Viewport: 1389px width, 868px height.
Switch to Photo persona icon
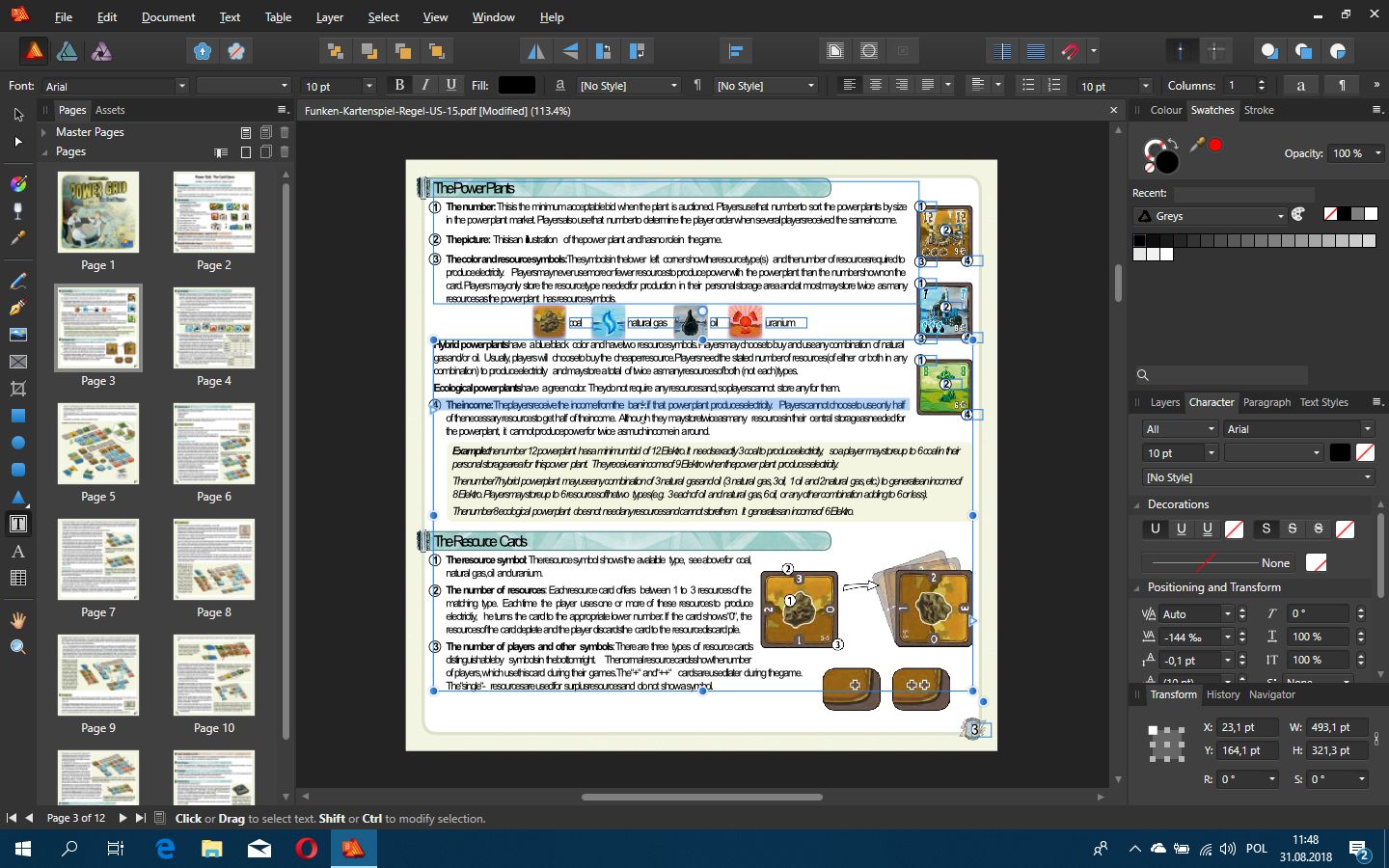pyautogui.click(x=101, y=51)
